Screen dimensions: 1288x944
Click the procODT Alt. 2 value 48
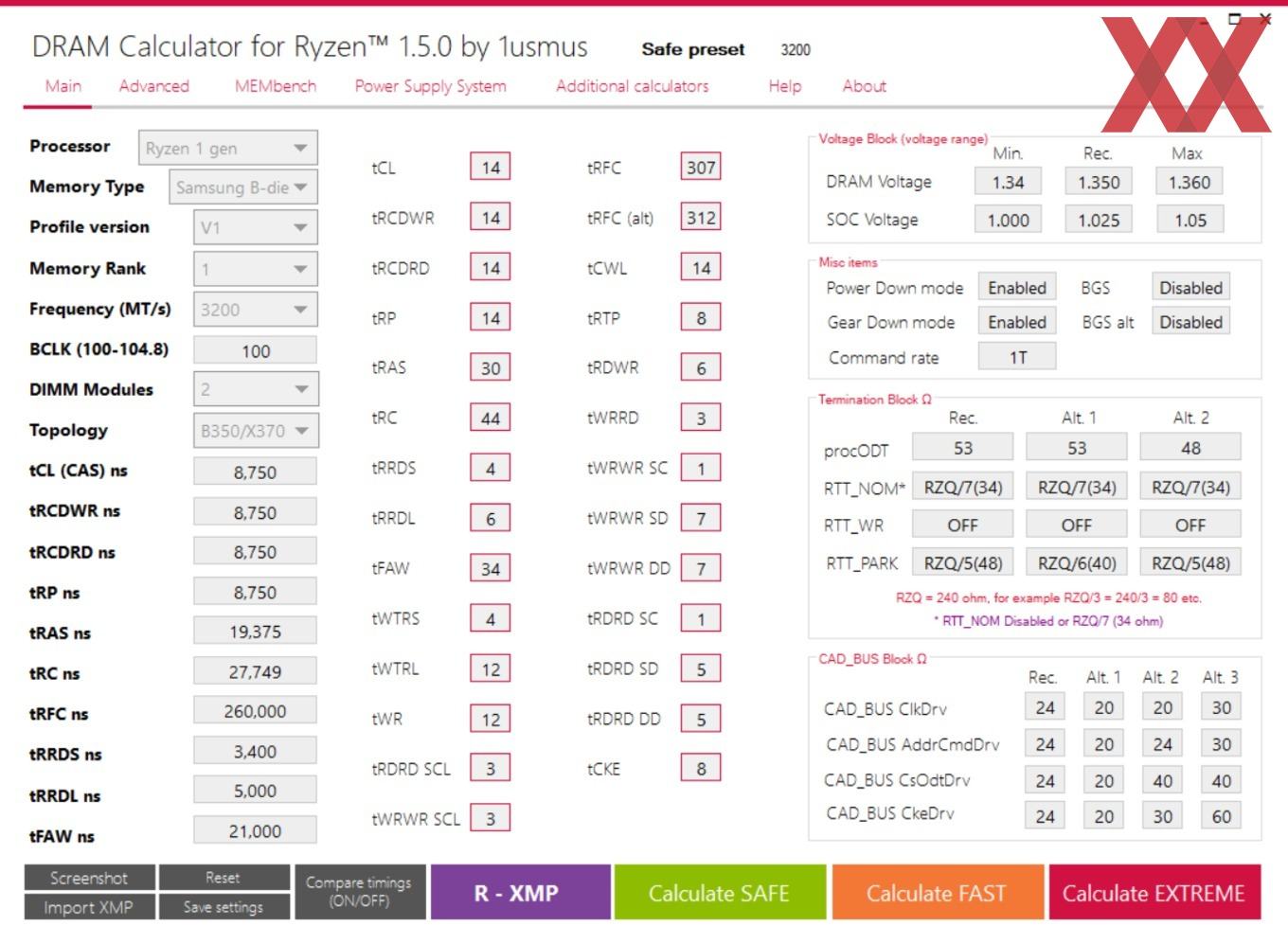[x=1190, y=448]
